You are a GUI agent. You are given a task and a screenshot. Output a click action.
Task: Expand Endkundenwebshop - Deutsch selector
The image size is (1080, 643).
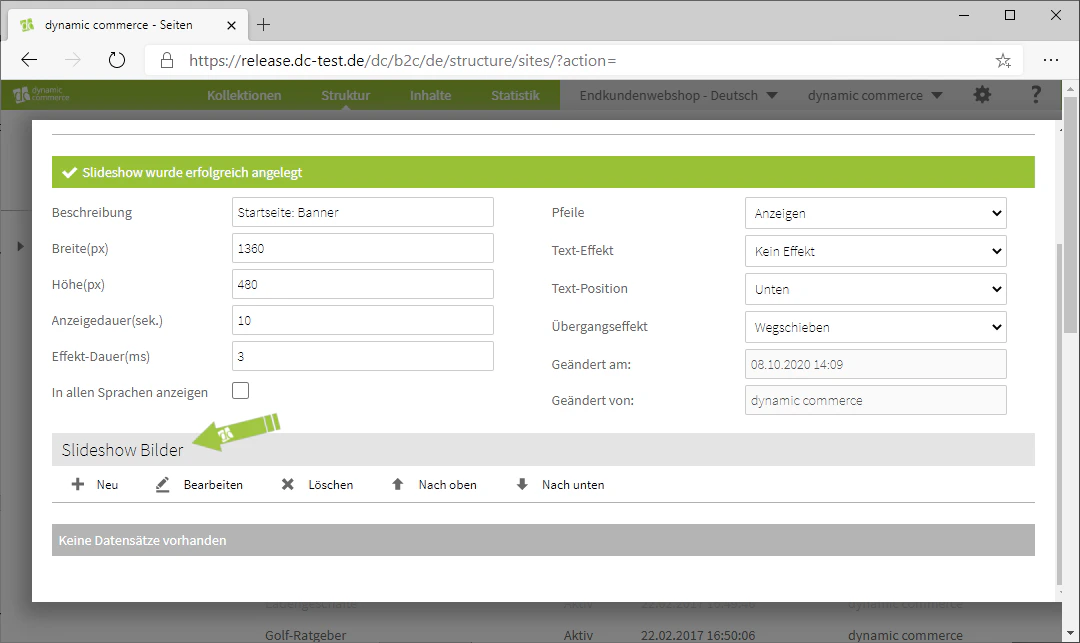(x=678, y=95)
